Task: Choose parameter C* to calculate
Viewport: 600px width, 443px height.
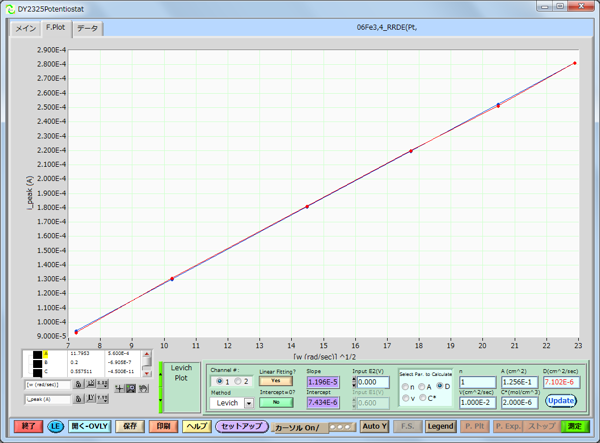Action: [423, 398]
